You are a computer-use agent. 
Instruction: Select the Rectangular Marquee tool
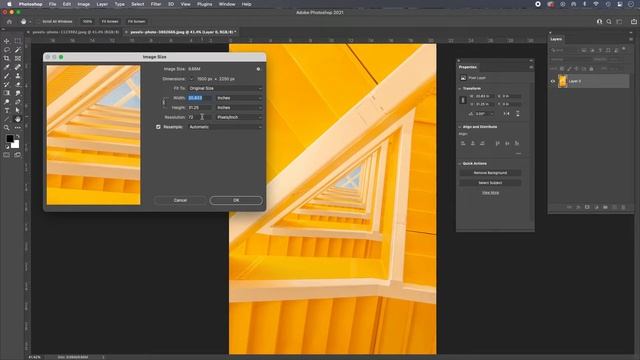click(x=18, y=41)
